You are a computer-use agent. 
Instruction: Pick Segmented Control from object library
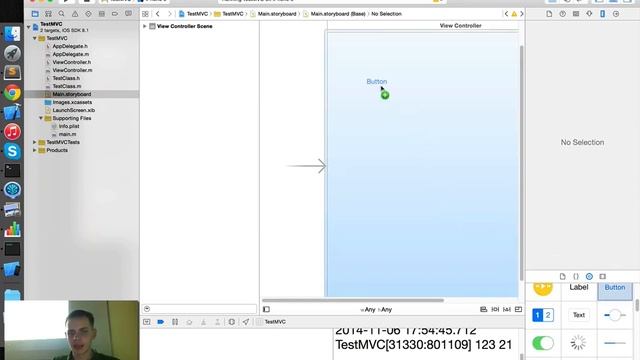tap(543, 315)
